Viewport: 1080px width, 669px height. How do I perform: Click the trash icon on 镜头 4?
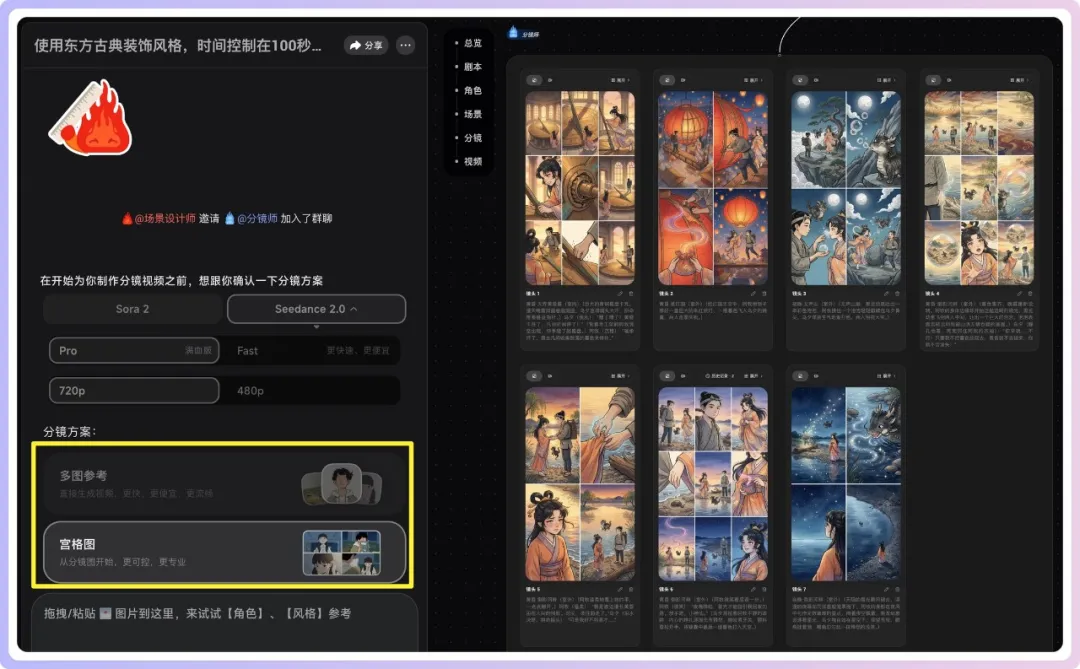pos(1029,293)
